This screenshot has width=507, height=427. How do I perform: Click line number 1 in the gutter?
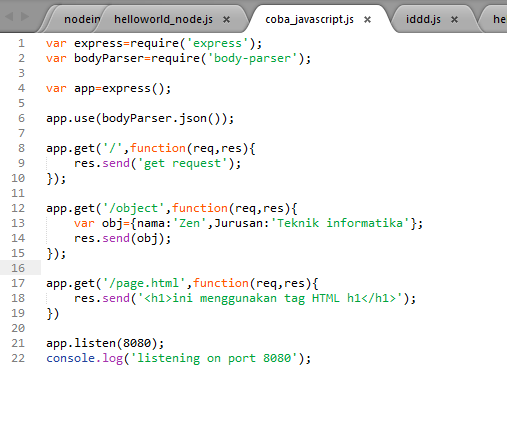(x=21, y=43)
